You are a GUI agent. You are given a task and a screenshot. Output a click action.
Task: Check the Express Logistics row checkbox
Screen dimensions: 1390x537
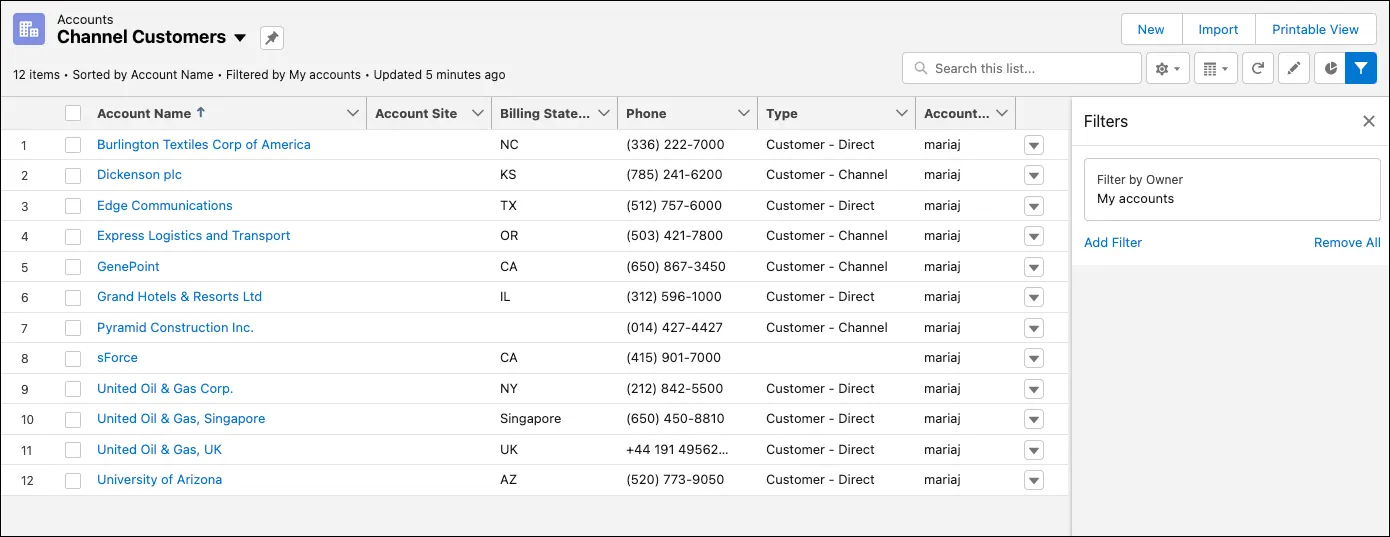(x=73, y=236)
